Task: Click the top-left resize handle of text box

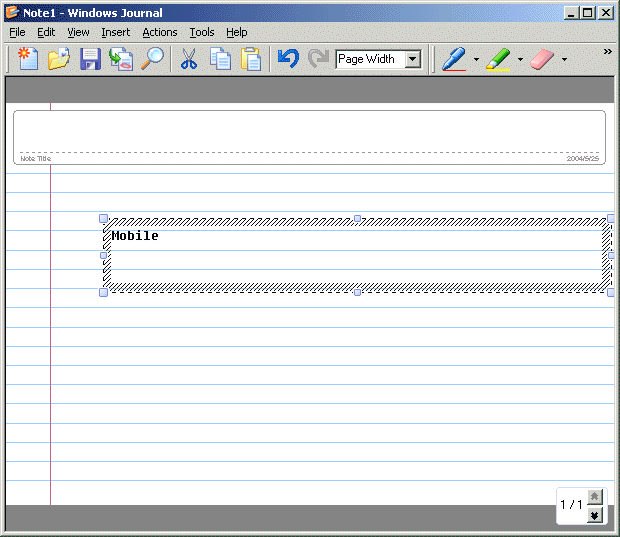Action: (x=103, y=218)
